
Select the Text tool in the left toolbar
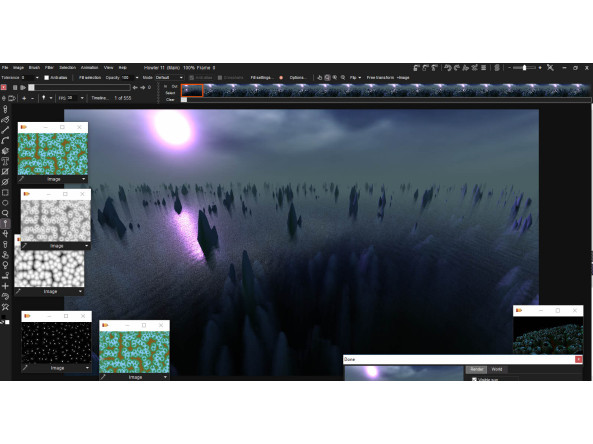pyautogui.click(x=5, y=161)
